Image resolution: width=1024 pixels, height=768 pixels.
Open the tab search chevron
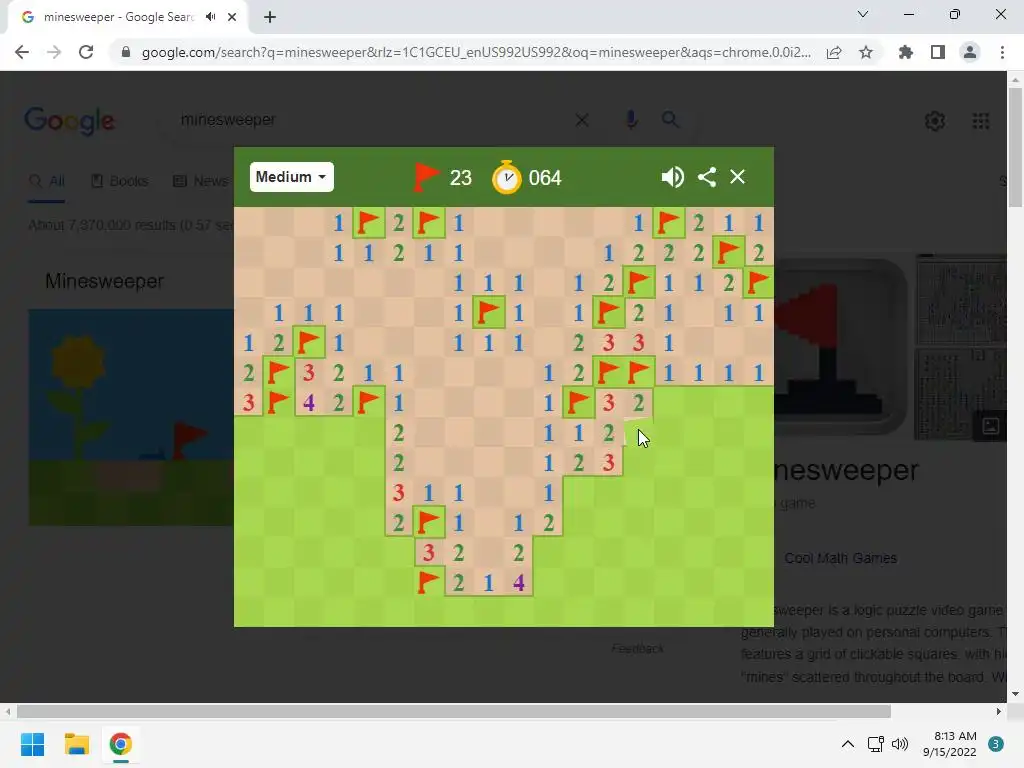tap(863, 14)
